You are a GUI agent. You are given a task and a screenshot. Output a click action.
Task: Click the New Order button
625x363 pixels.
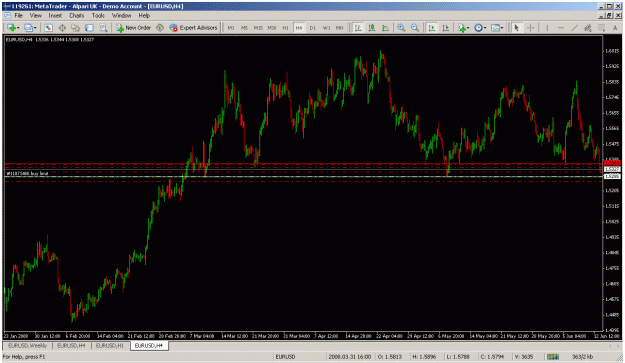point(134,27)
